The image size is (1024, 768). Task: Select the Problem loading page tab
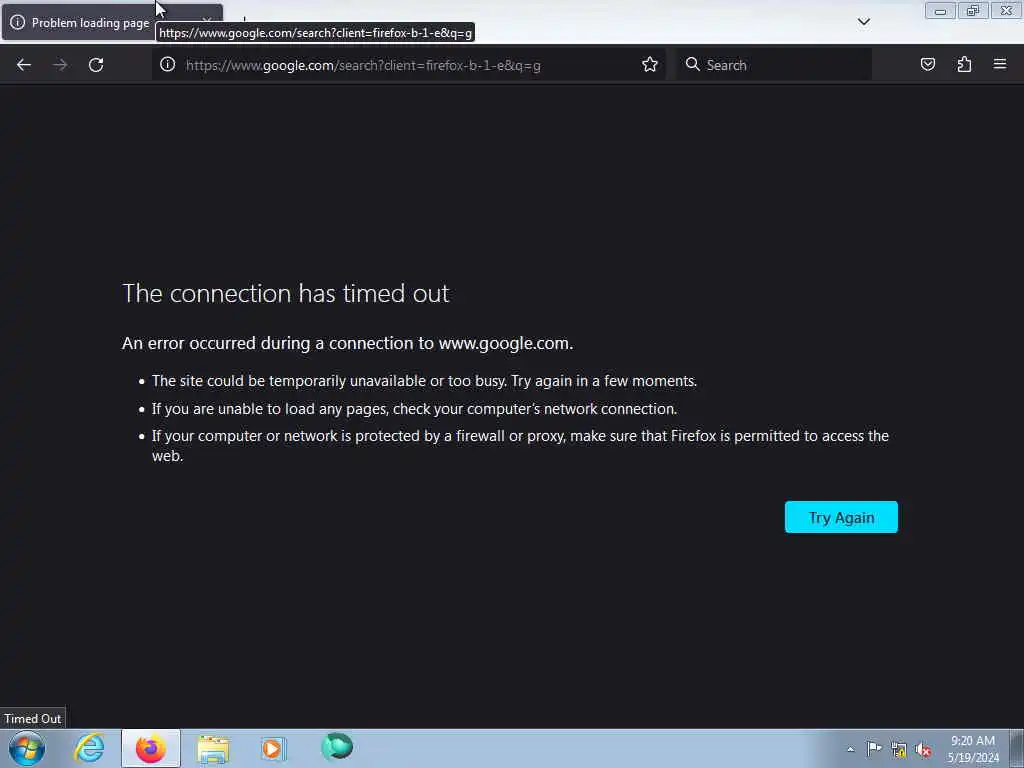coord(89,23)
